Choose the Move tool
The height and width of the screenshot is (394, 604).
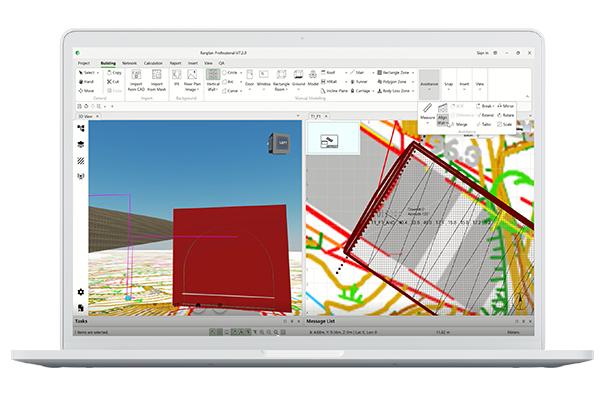(x=86, y=91)
